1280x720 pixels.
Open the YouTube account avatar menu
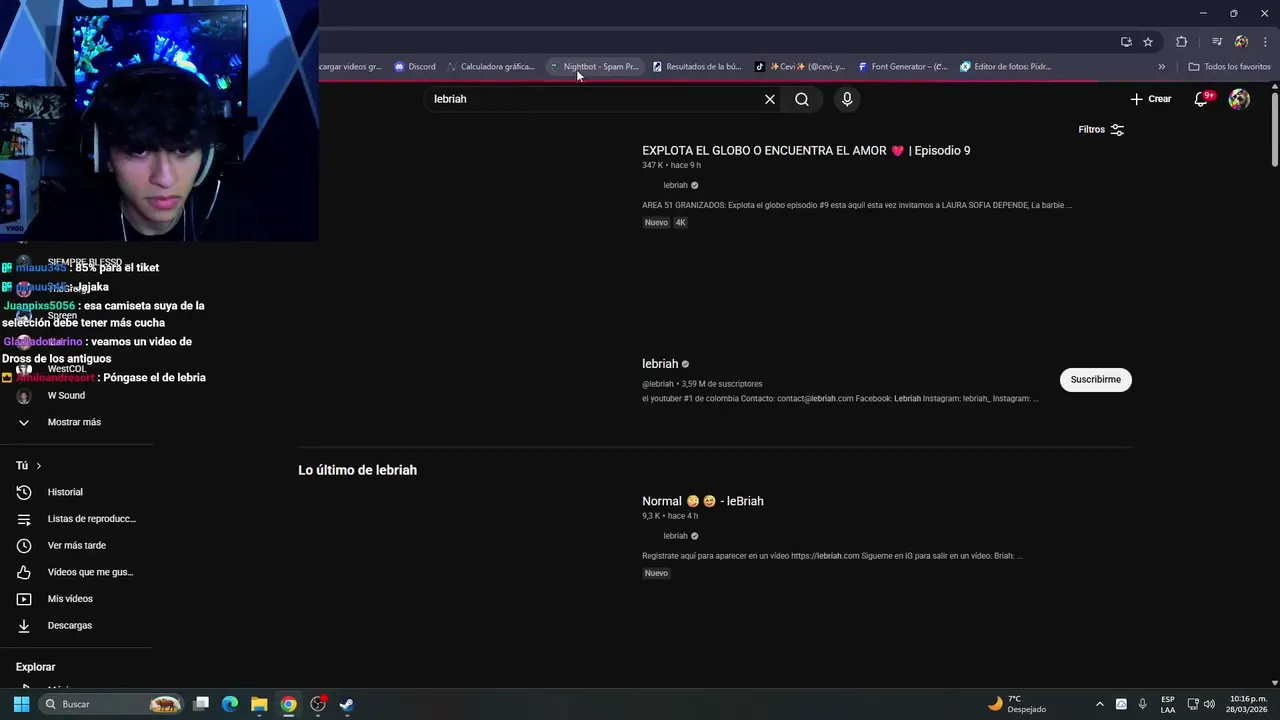coord(1239,99)
